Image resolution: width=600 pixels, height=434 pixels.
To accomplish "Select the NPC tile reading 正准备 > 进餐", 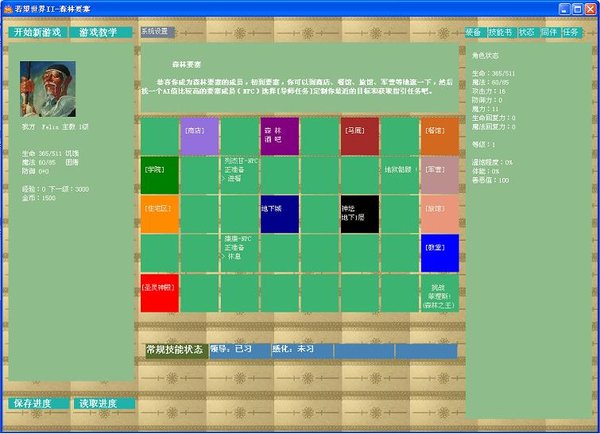I will [240, 175].
